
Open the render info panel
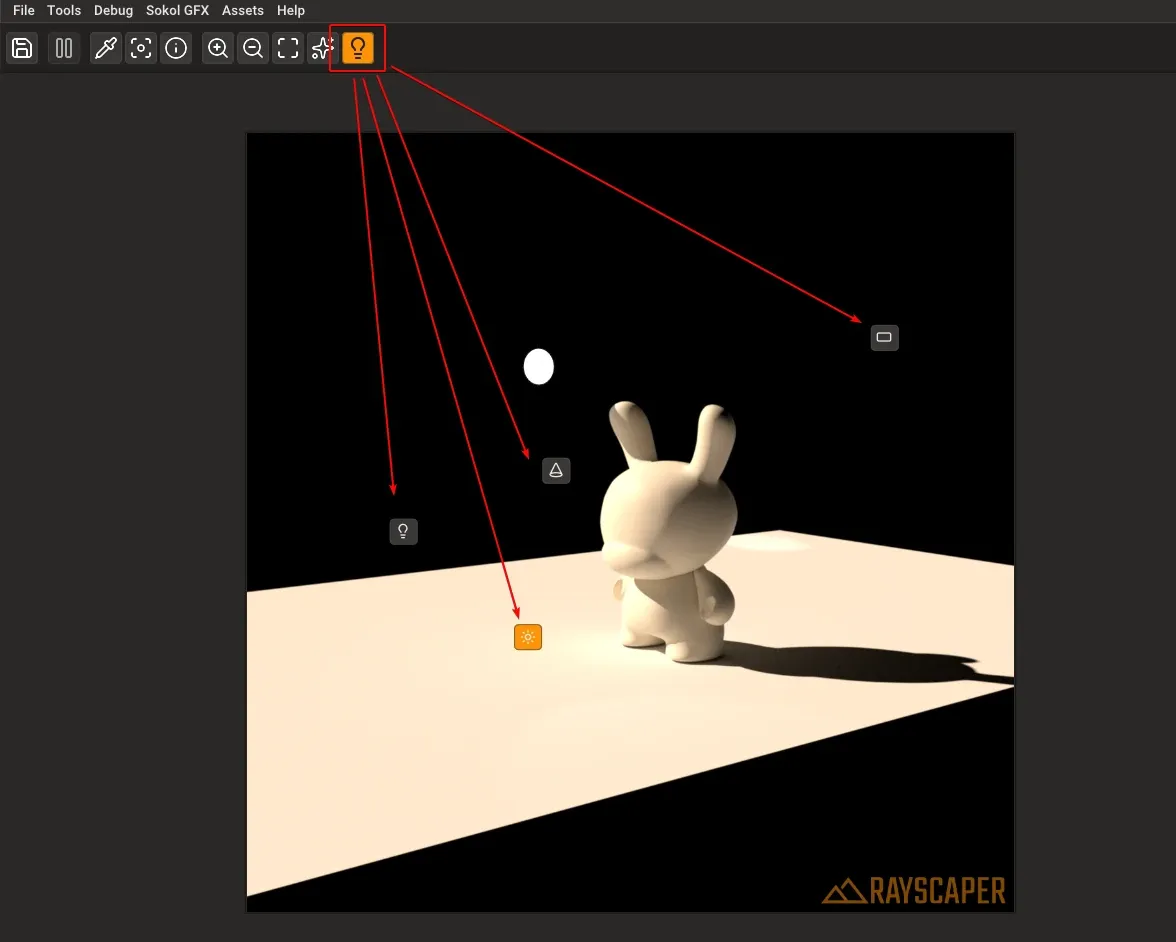pyautogui.click(x=176, y=48)
